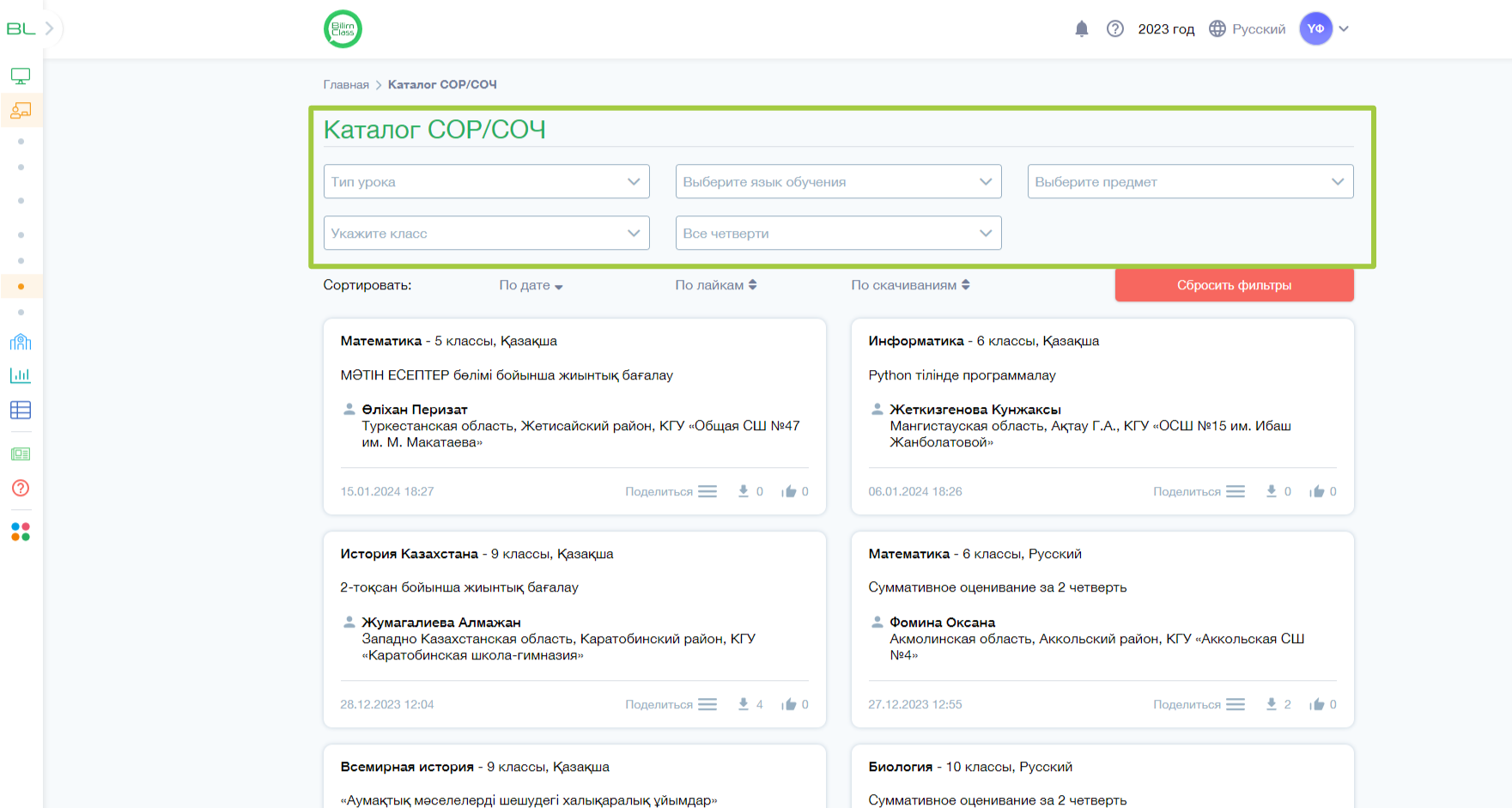Click Каталог СОР/СОЧ breadcrumb text
The height and width of the screenshot is (808, 1512).
(x=442, y=85)
